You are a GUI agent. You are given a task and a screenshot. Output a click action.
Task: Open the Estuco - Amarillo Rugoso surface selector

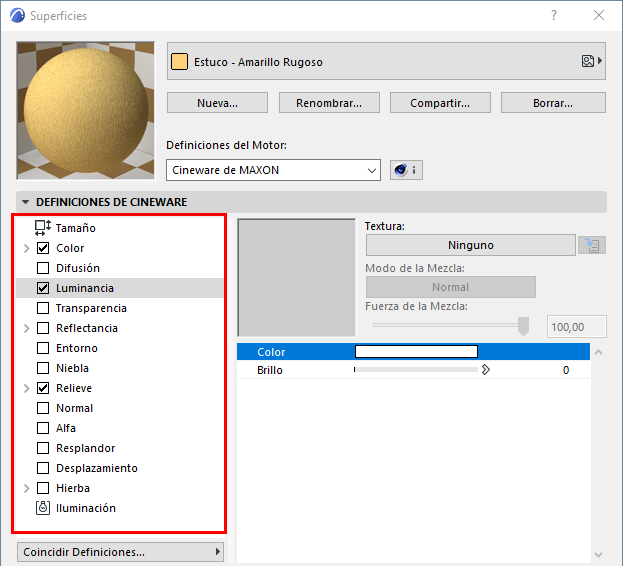(386, 61)
